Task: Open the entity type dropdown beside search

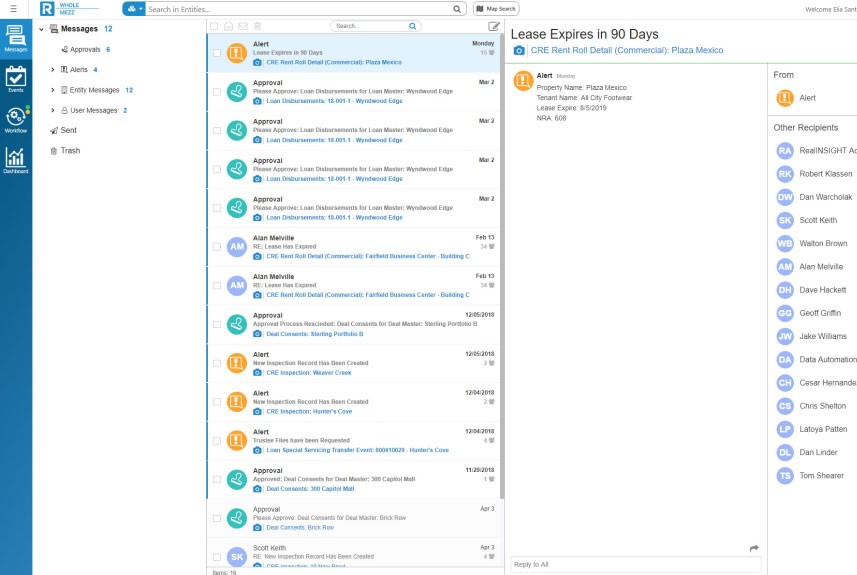Action: coord(134,9)
